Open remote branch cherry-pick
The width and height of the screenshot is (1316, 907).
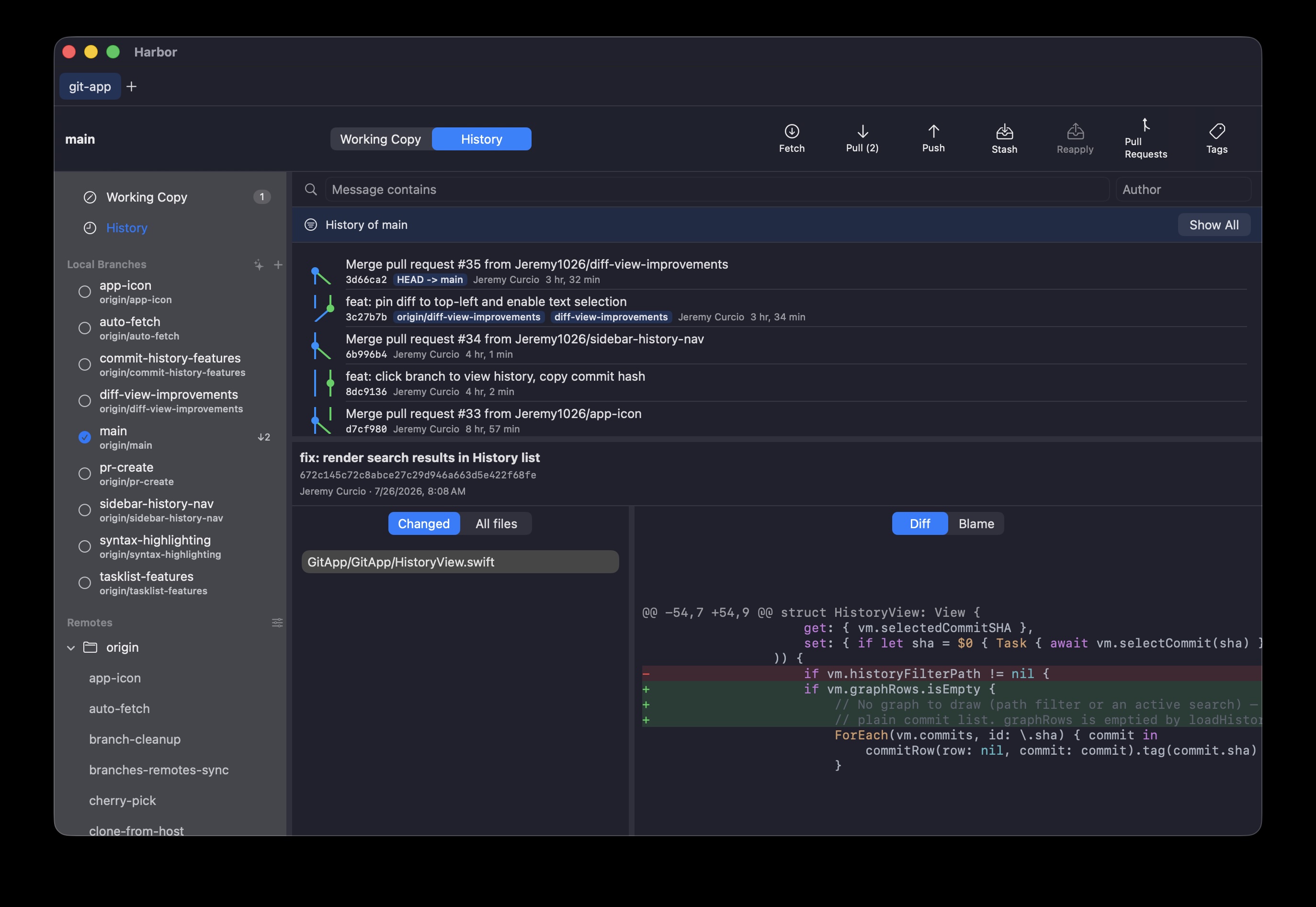(x=123, y=801)
